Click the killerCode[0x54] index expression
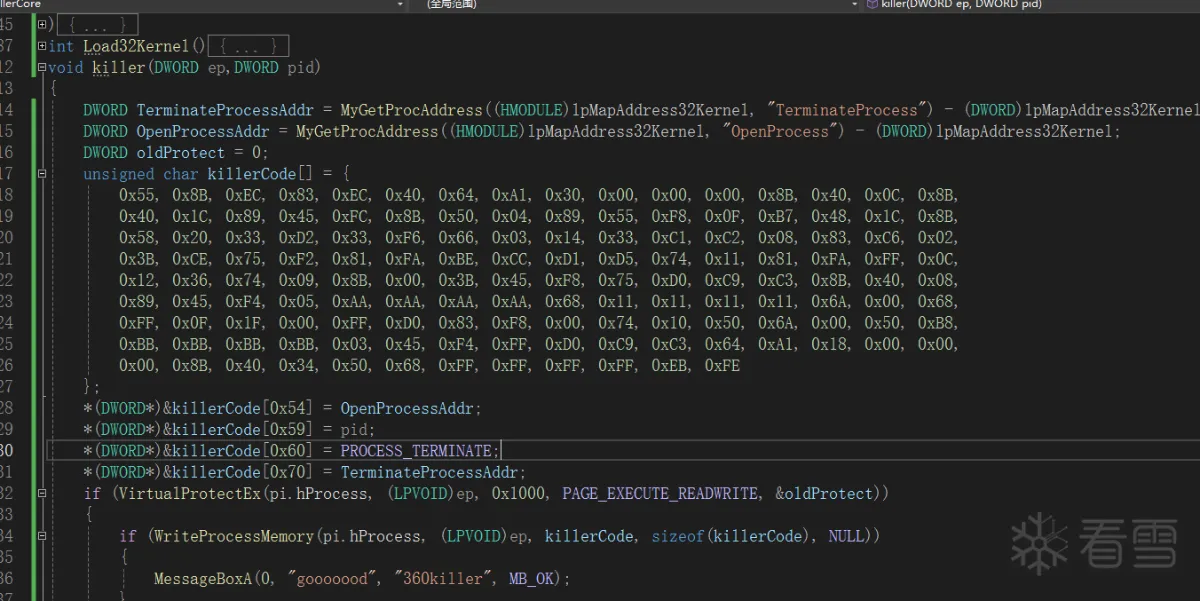The width and height of the screenshot is (1200, 601). tap(242, 408)
